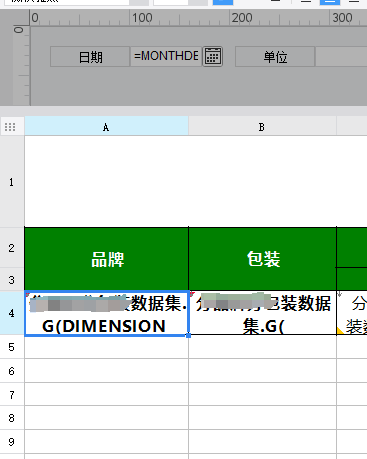Click the 包装 header cell

tap(262, 259)
